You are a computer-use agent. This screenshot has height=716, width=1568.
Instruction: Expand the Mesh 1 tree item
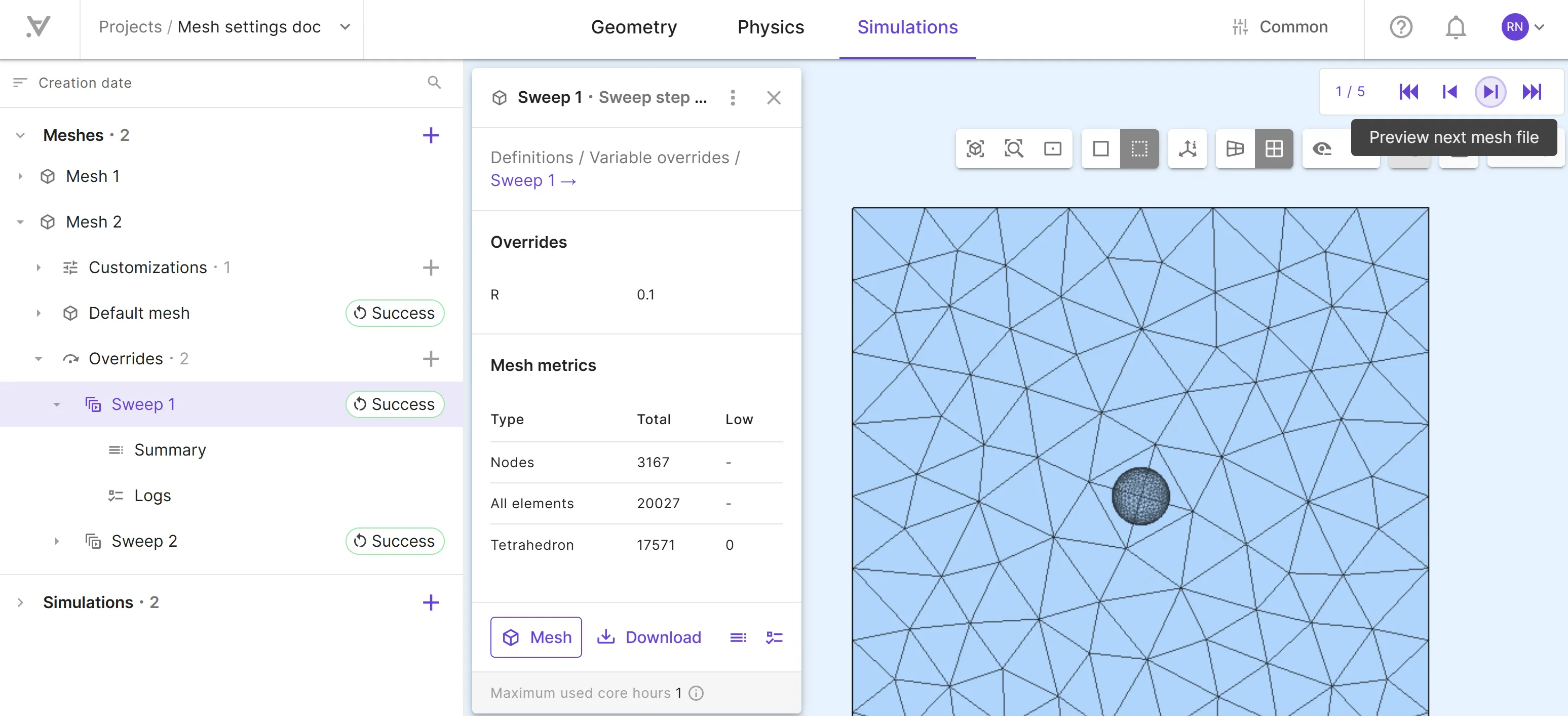click(x=20, y=176)
